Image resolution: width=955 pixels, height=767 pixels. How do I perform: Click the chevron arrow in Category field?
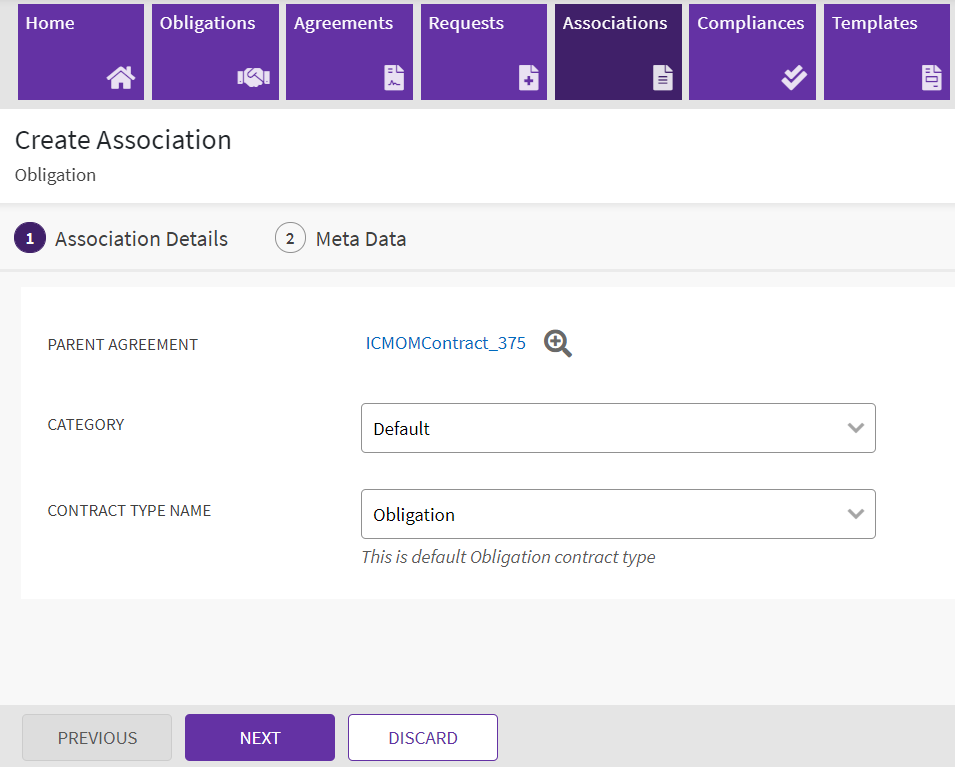pyautogui.click(x=855, y=428)
